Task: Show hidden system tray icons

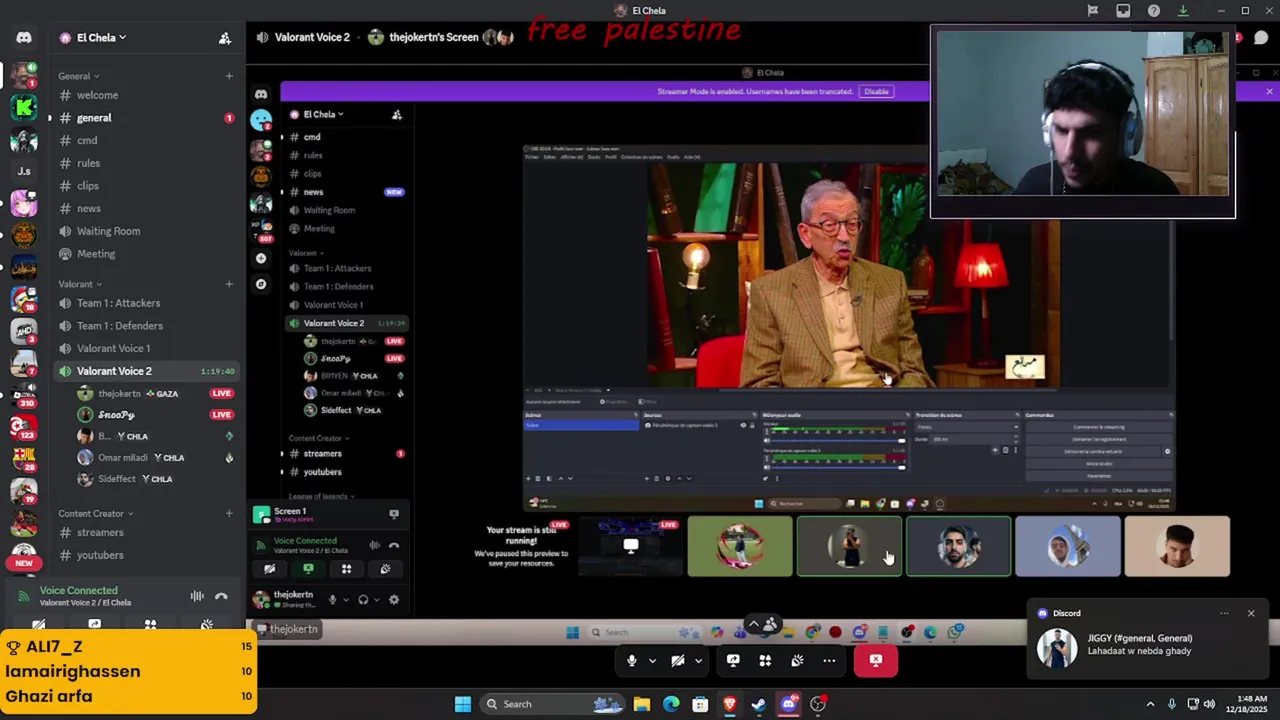Action: pyautogui.click(x=1150, y=704)
